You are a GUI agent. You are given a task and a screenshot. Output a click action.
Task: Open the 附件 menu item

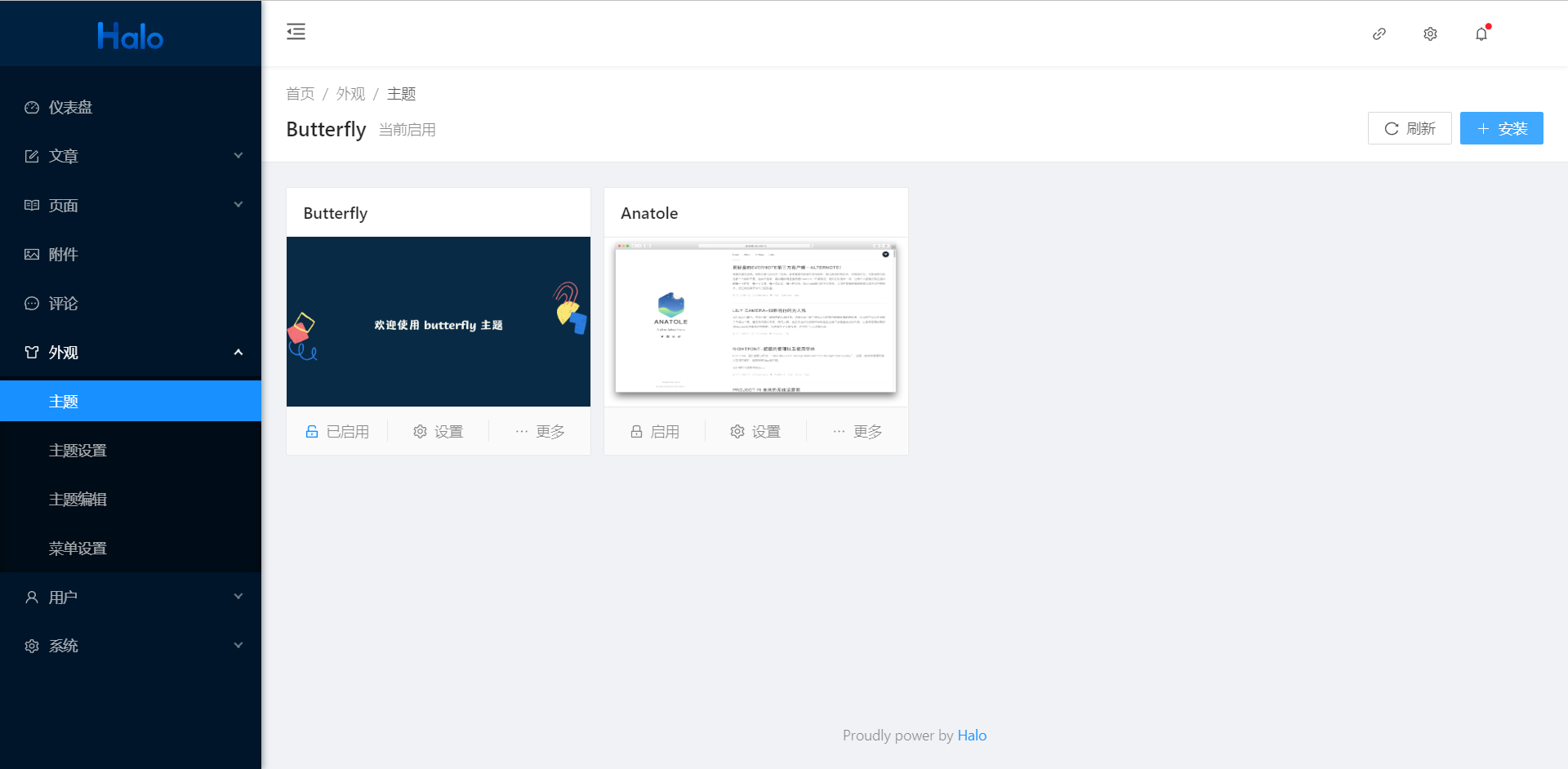pos(131,254)
